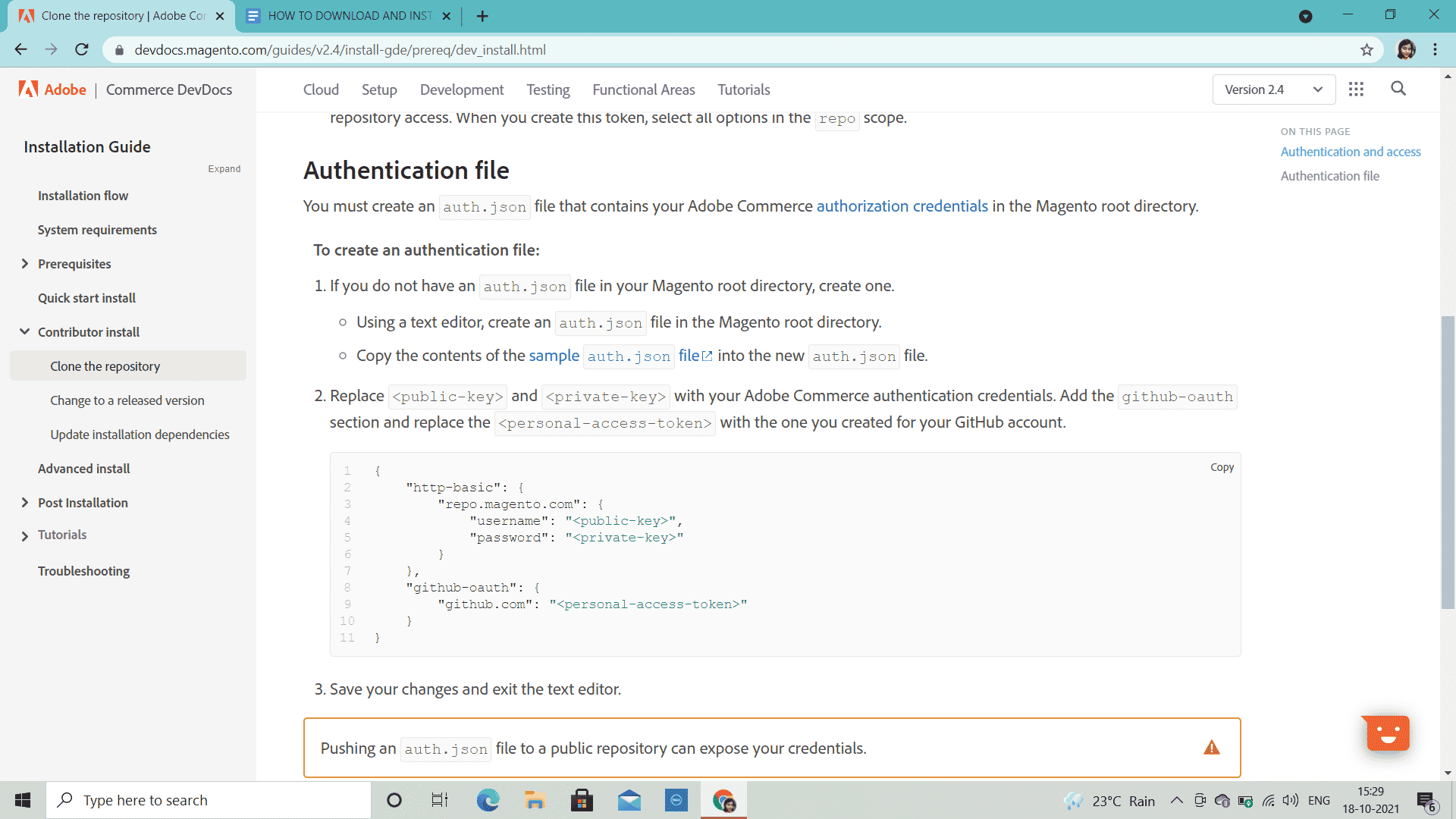
Task: Click the Commerce DevDocs home title
Action: coord(169,89)
